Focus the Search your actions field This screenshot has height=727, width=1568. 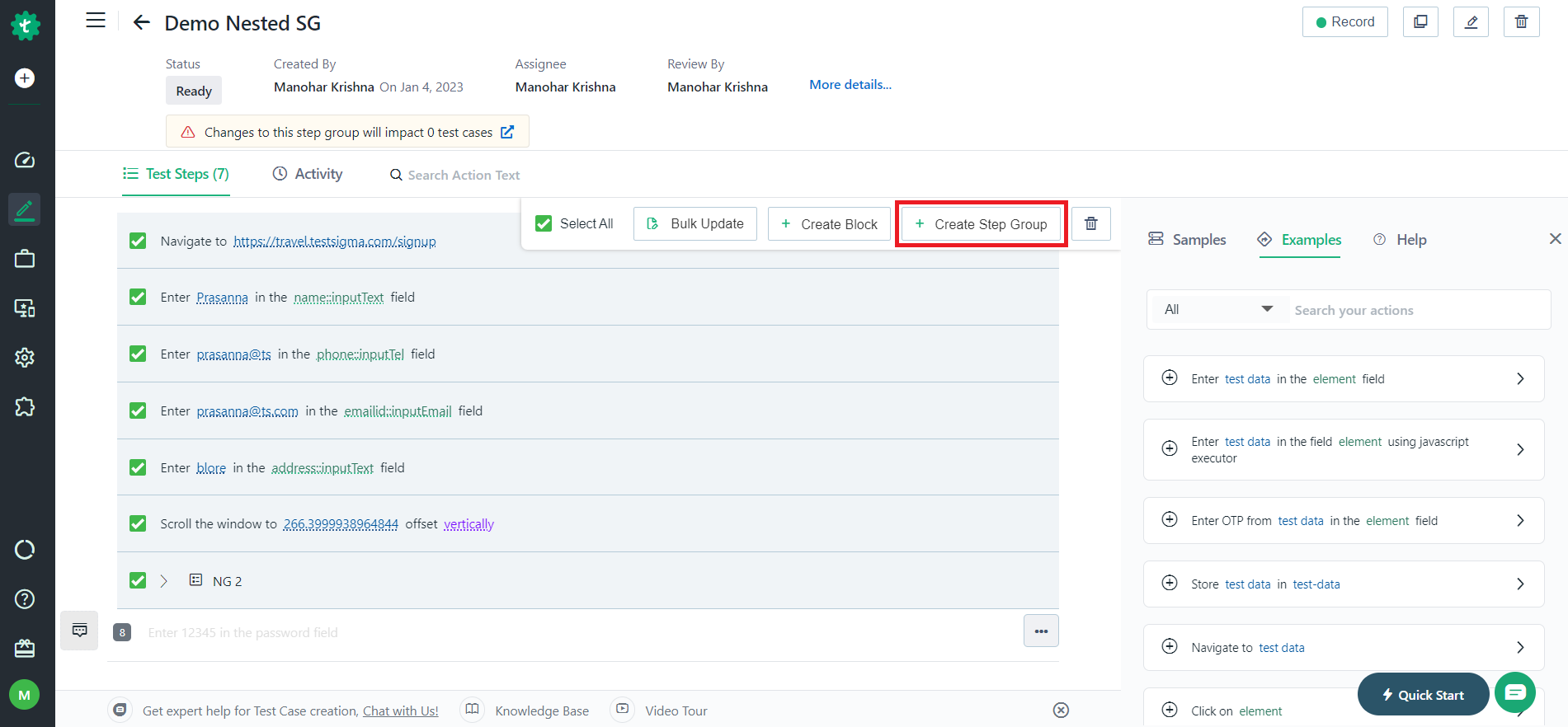click(1418, 310)
